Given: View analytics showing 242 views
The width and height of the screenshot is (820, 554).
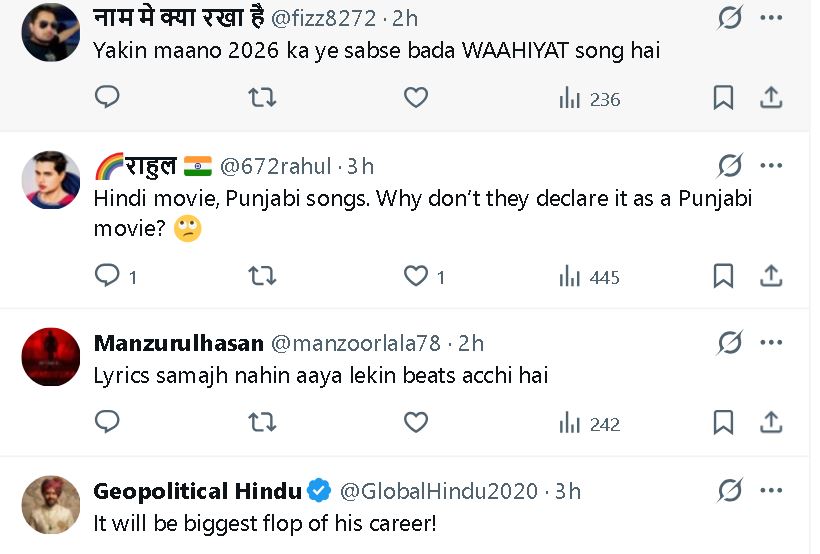Looking at the screenshot, I should pyautogui.click(x=590, y=424).
